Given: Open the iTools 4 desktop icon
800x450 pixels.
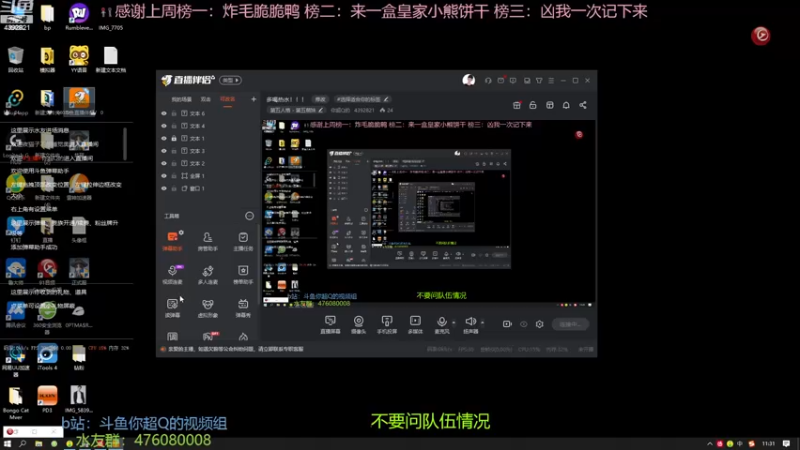Looking at the screenshot, I should 47,358.
